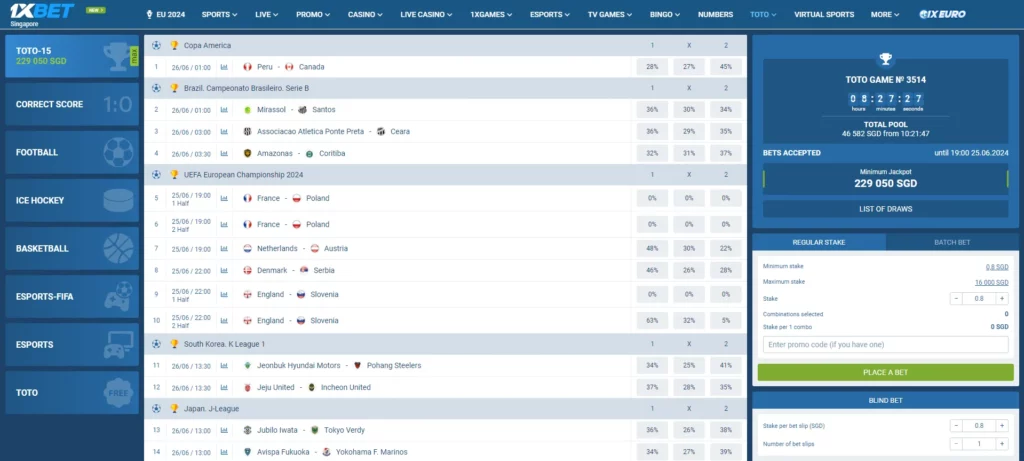
Task: Open CORRECT SCORE toto tile
Action: coord(72,104)
